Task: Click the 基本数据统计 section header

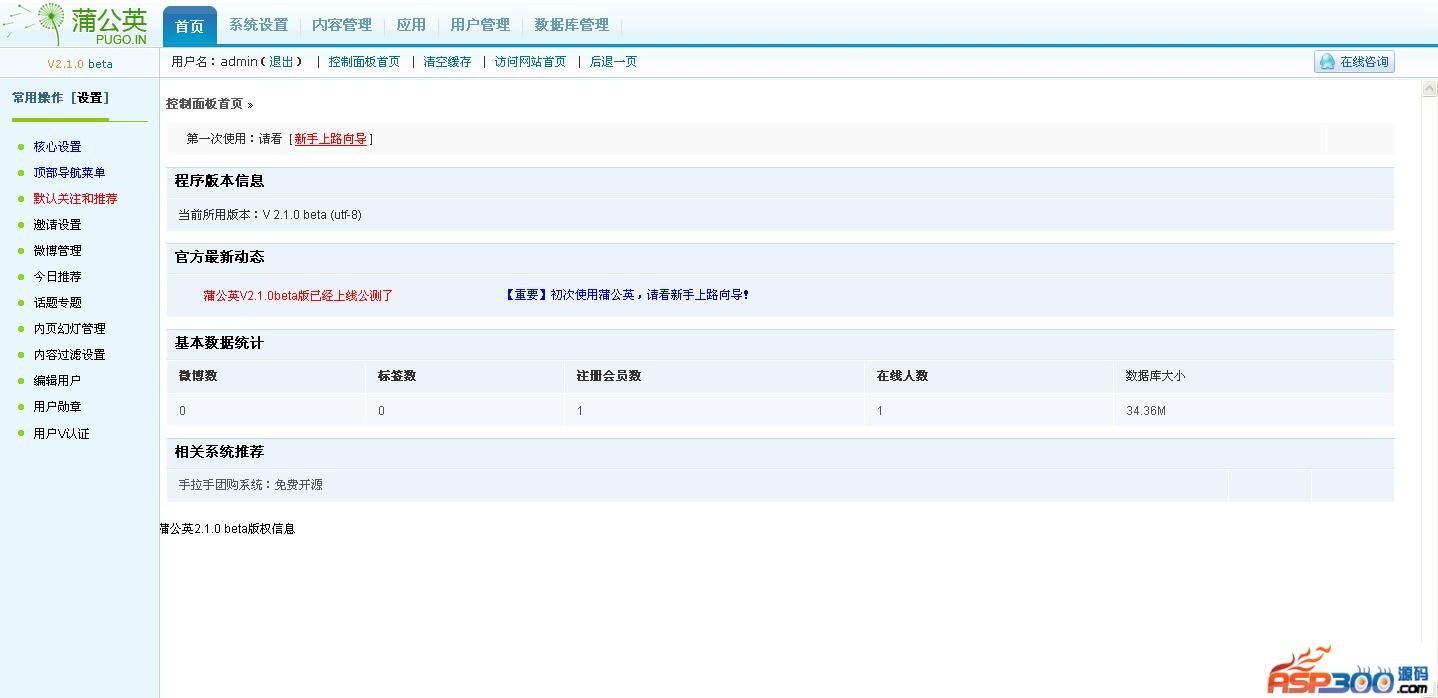Action: (219, 343)
